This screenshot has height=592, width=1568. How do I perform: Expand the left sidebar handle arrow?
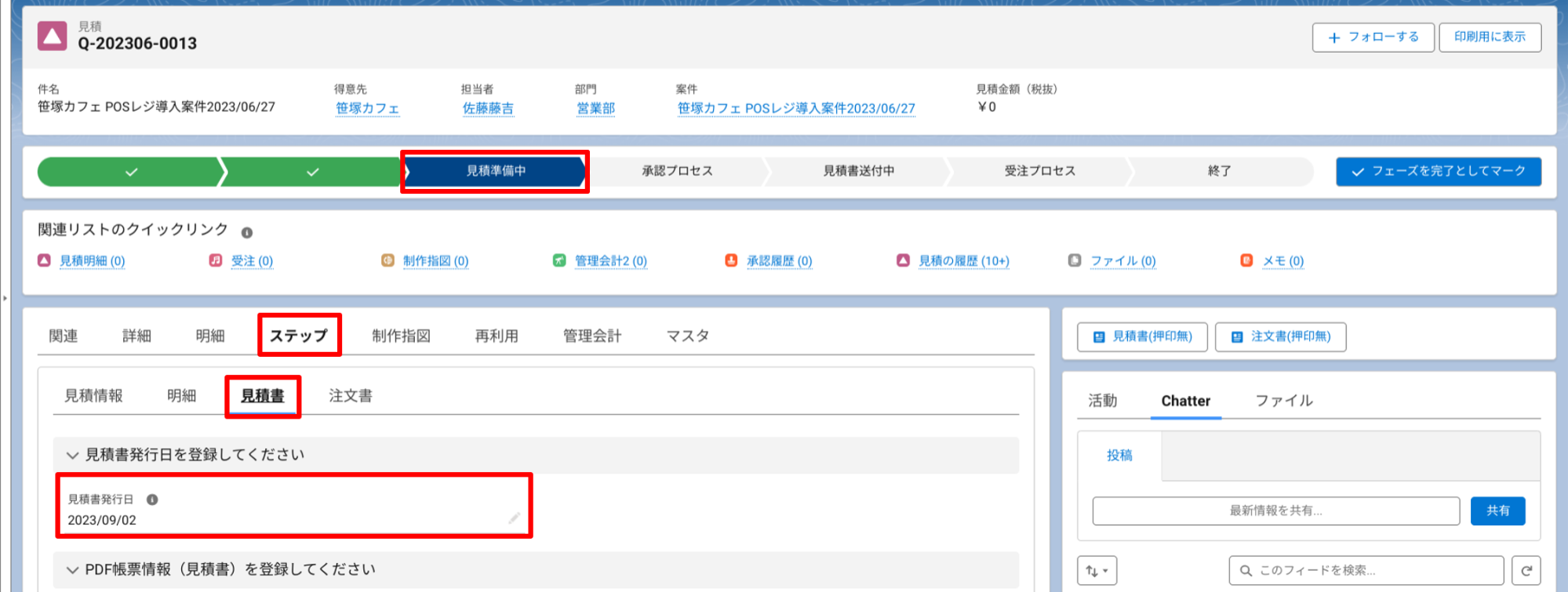click(5, 298)
